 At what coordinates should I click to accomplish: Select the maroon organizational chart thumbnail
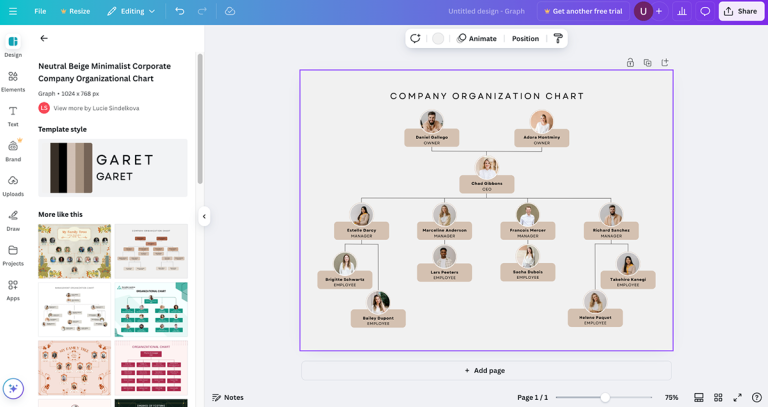pos(151,368)
